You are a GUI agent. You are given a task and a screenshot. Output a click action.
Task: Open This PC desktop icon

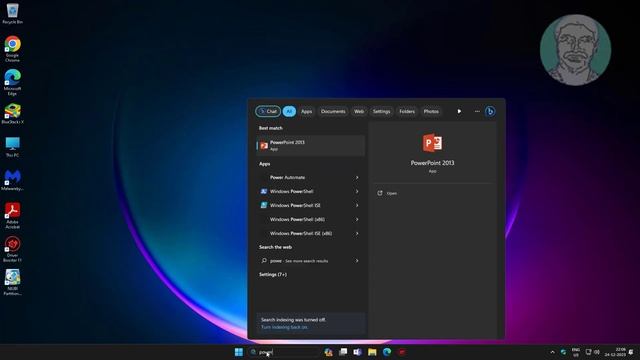pyautogui.click(x=12, y=147)
